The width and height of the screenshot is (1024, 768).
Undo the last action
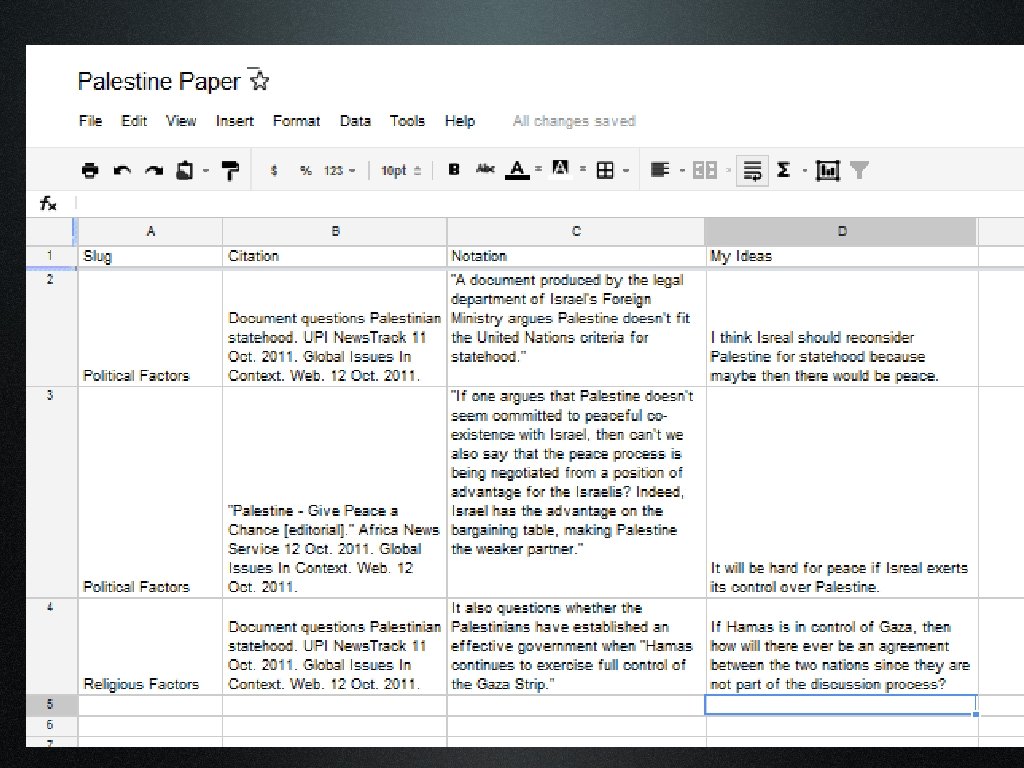click(x=122, y=171)
